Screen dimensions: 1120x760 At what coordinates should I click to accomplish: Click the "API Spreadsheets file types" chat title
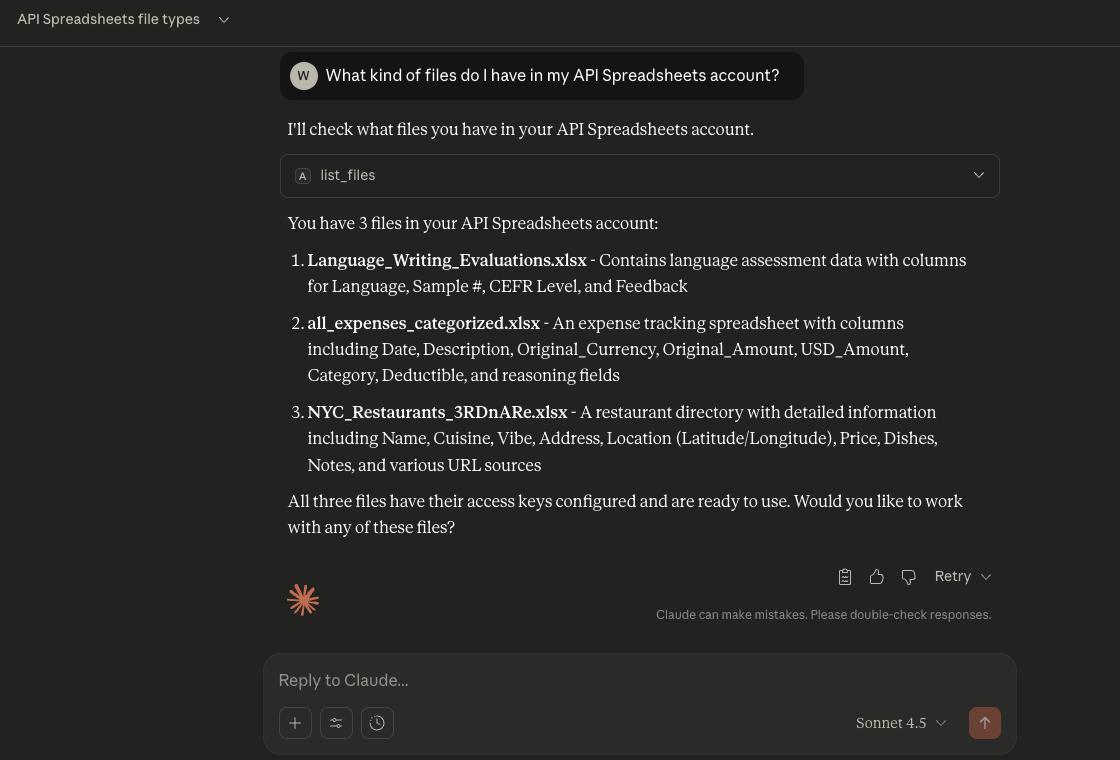click(108, 20)
